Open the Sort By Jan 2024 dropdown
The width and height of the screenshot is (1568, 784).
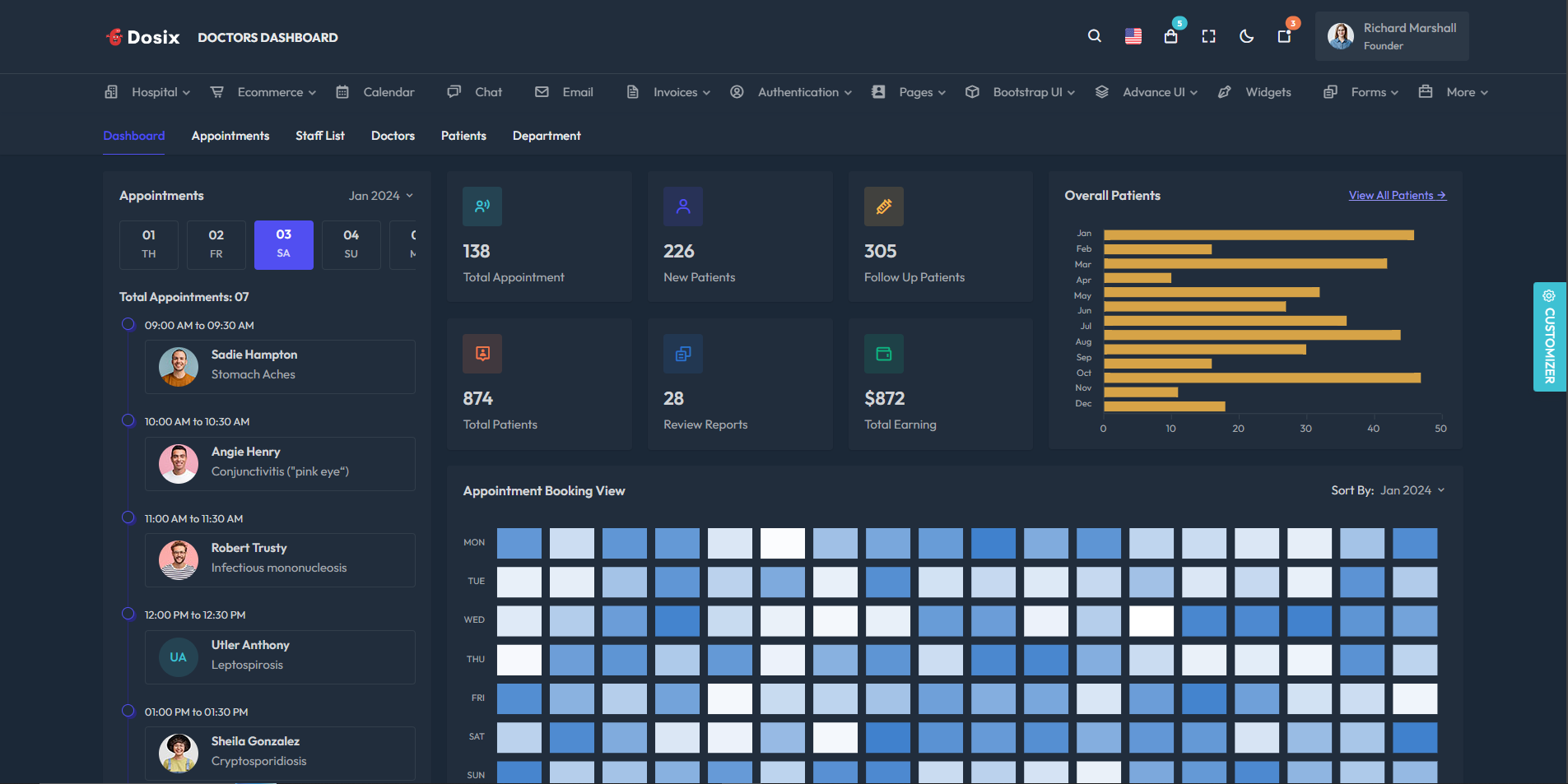[x=1412, y=490]
